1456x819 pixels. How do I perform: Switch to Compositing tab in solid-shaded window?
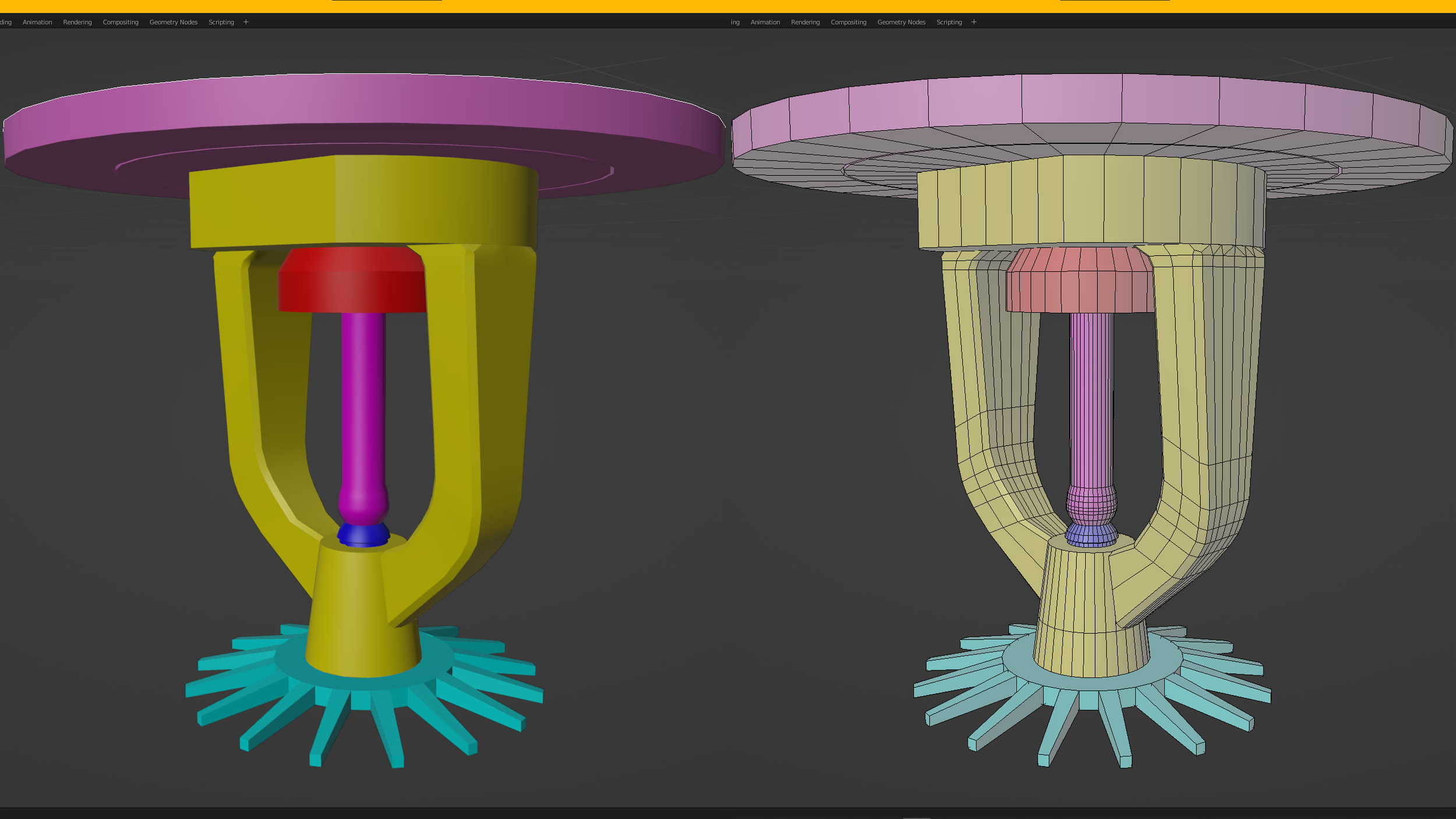pos(121,22)
